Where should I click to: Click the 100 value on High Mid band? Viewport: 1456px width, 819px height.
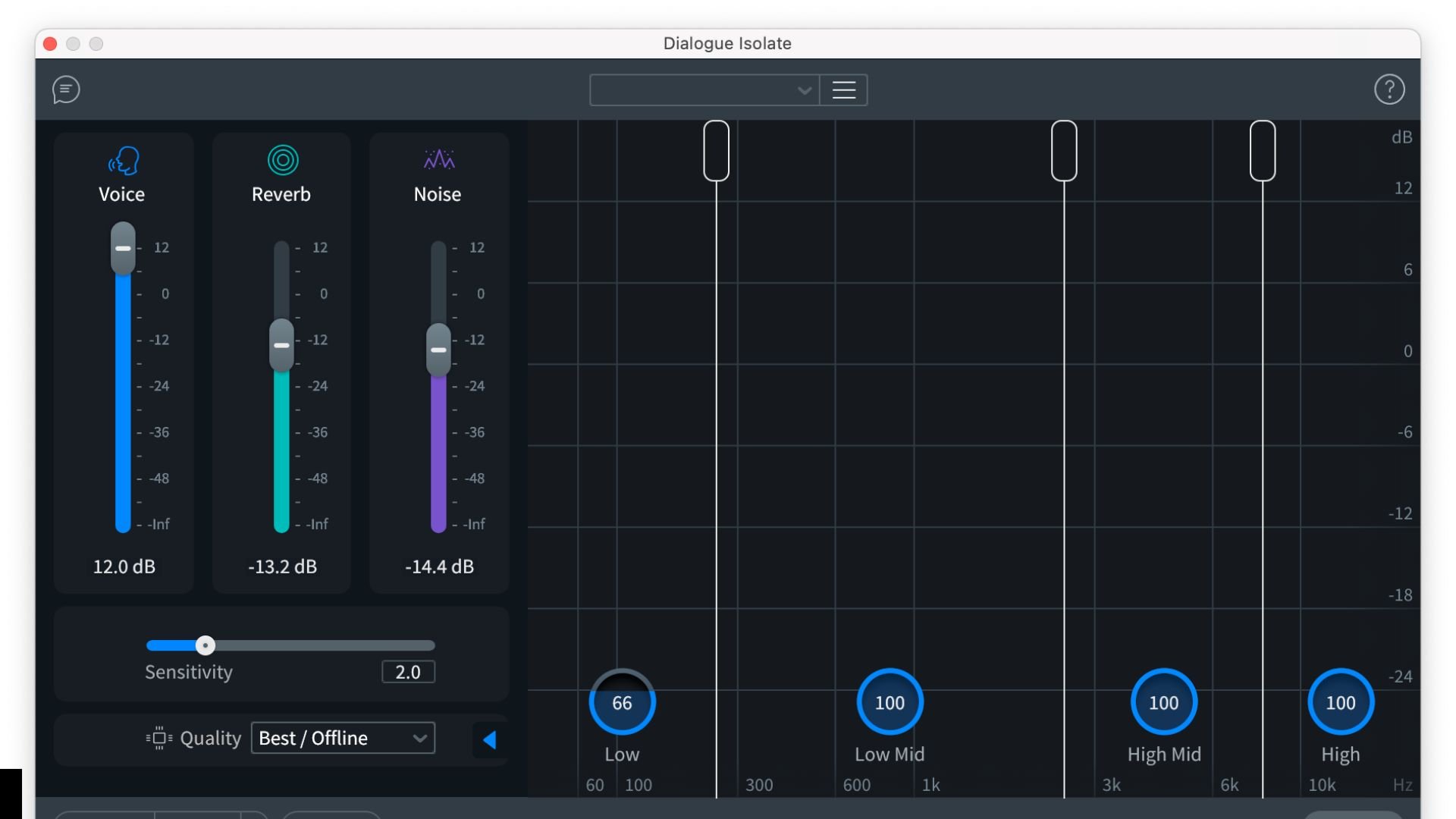1164,702
